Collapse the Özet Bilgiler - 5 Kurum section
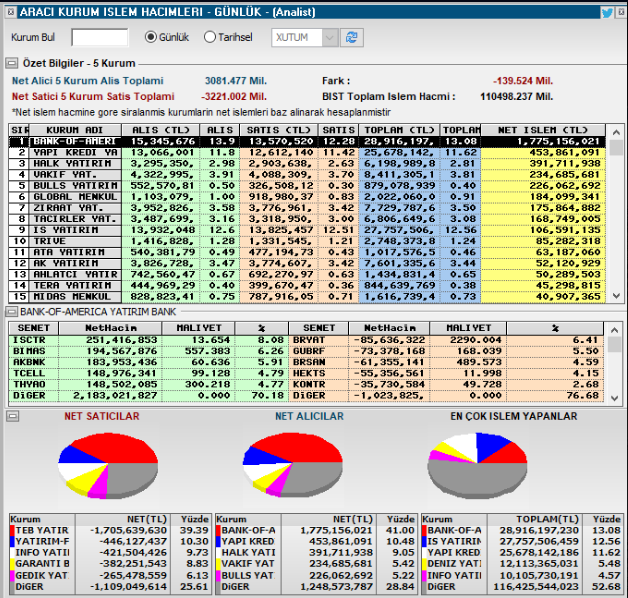628x598 pixels. pos(12,63)
